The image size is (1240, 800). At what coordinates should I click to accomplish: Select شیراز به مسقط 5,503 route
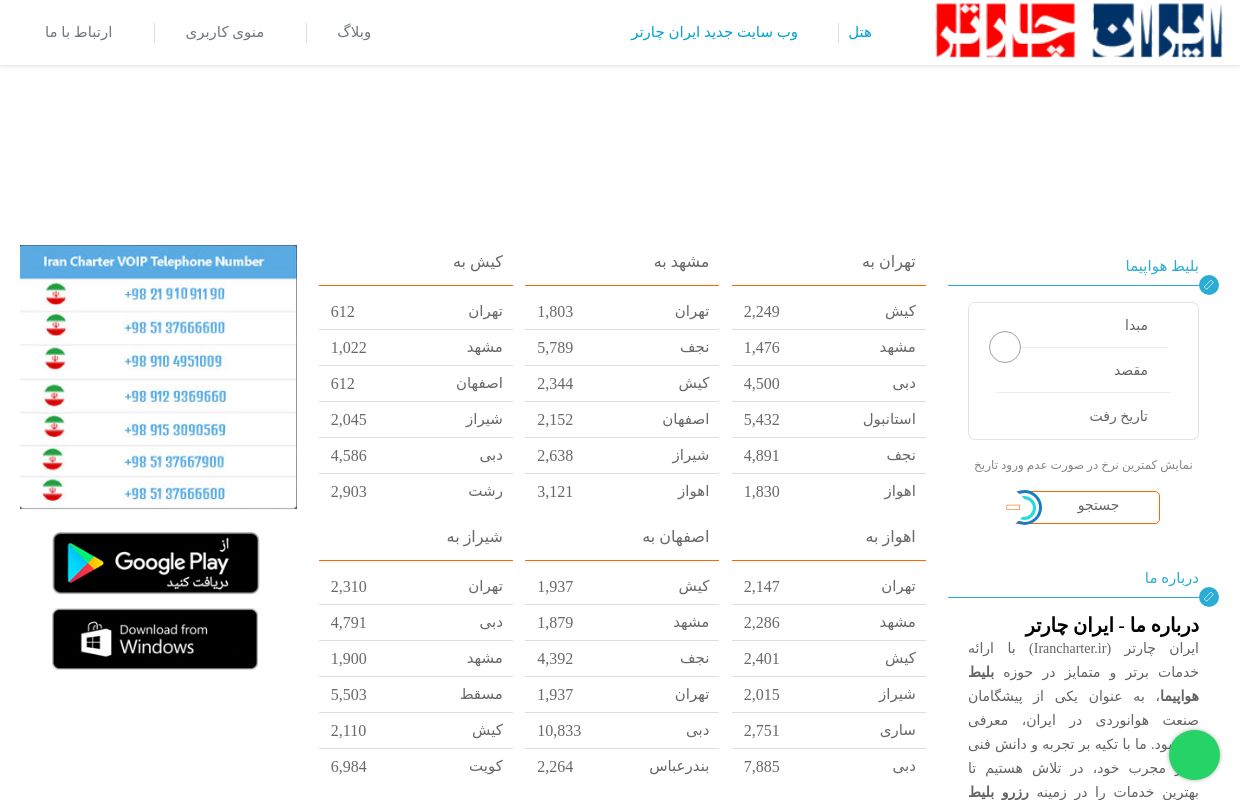[x=416, y=695]
